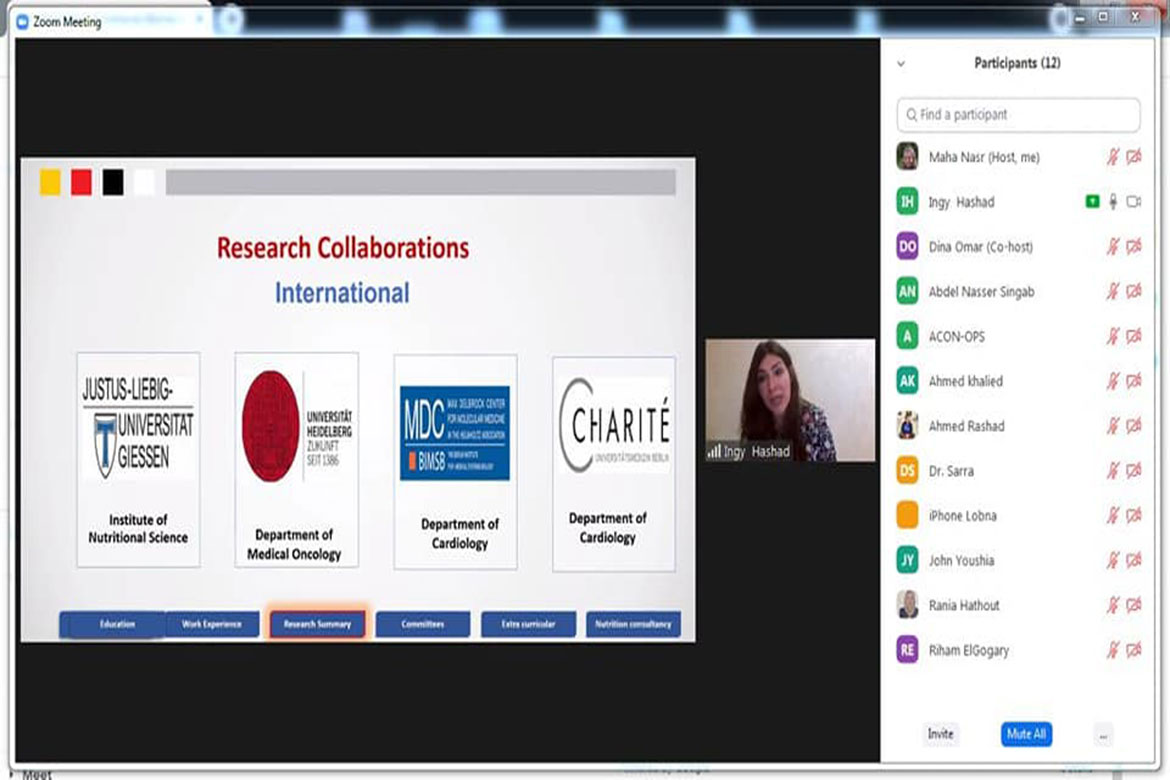Toggle Dr. Sarra's disabled camera icon
1170x780 pixels.
(1133, 470)
